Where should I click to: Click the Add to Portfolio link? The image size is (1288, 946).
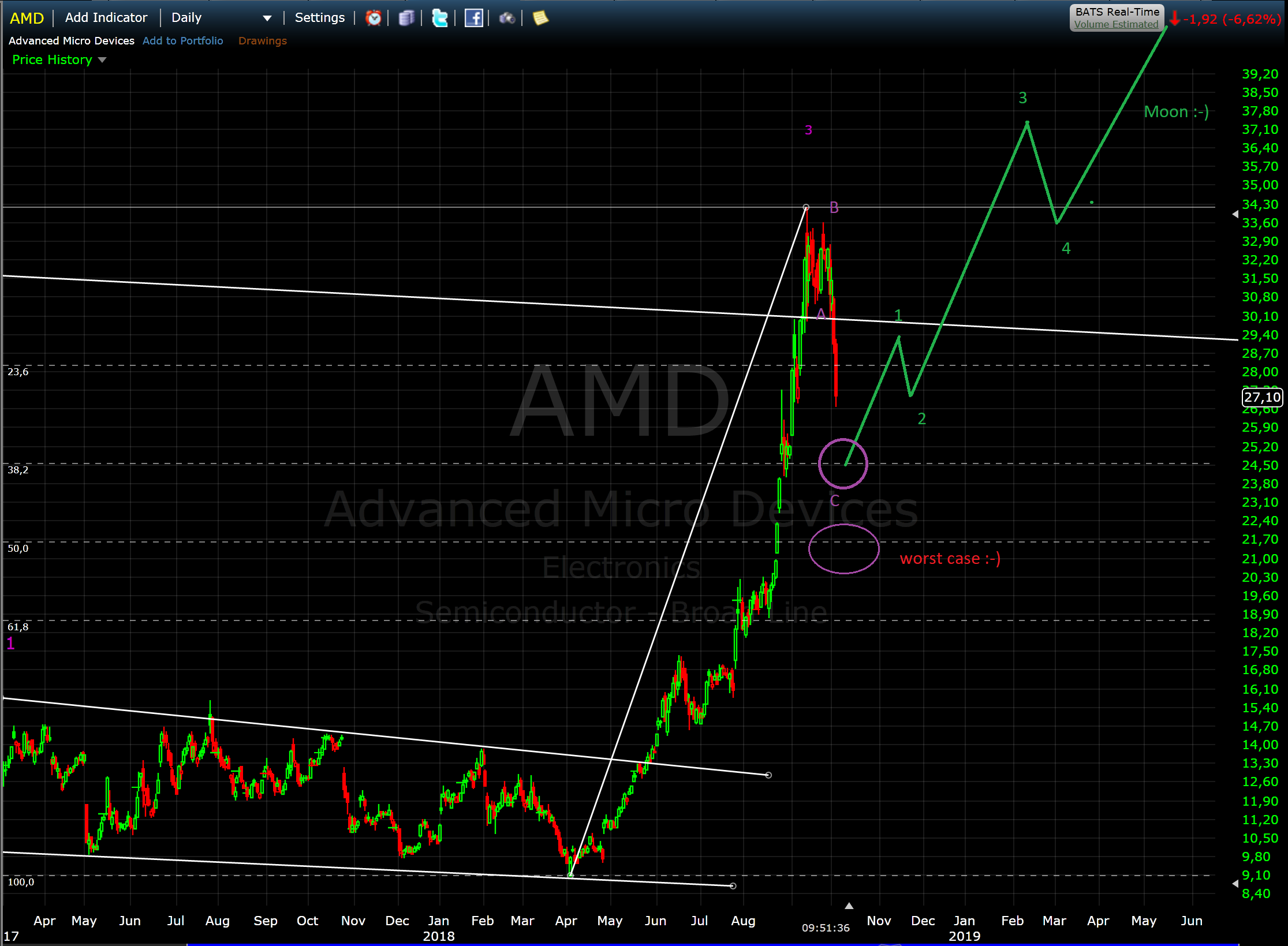tap(182, 41)
